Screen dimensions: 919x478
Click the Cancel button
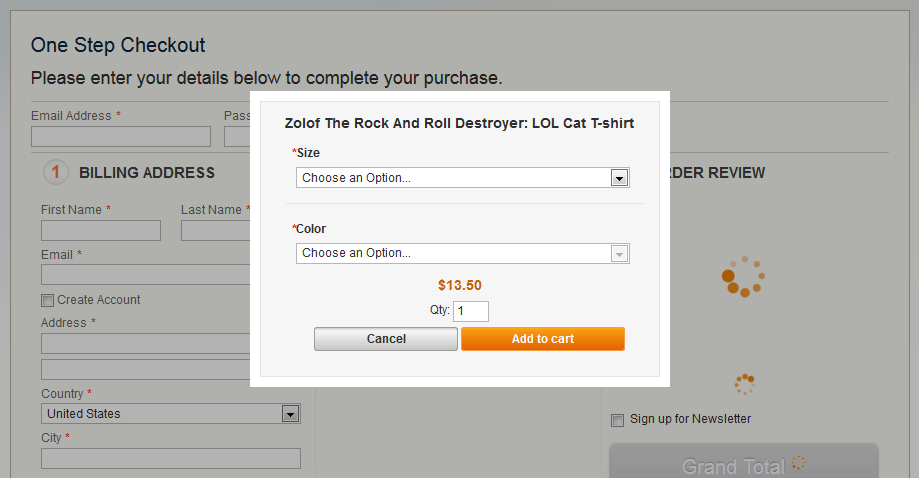point(386,339)
